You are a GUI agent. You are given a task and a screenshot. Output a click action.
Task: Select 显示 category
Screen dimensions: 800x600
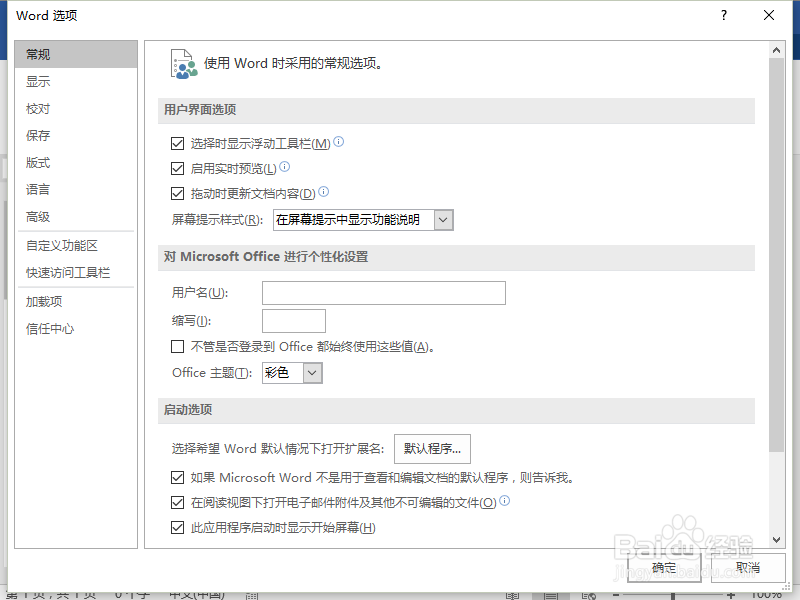[76, 81]
